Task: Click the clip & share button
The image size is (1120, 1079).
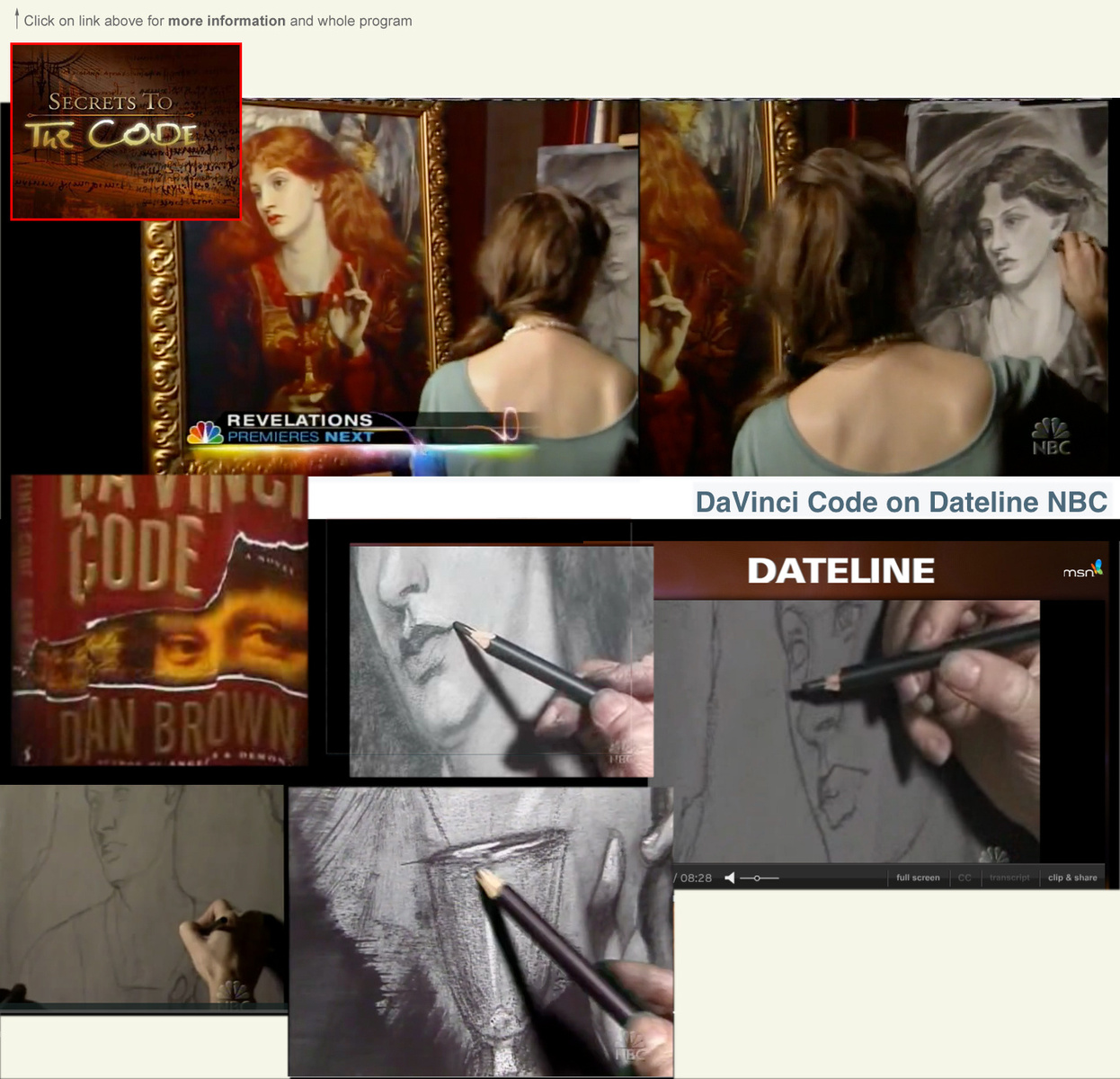Action: [1072, 878]
